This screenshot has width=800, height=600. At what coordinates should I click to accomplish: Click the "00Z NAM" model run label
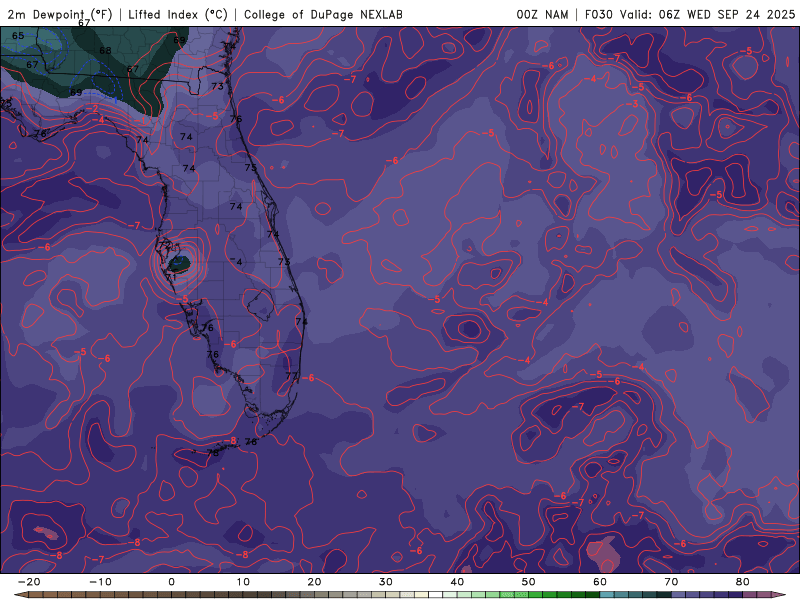pos(542,14)
